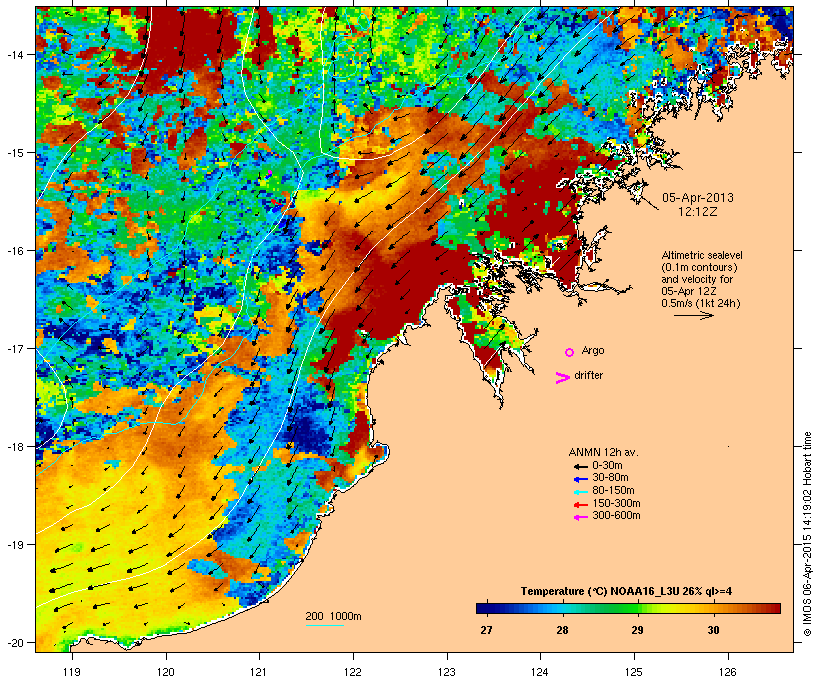Click the IMOS copyright timestamp text

pos(807,534)
